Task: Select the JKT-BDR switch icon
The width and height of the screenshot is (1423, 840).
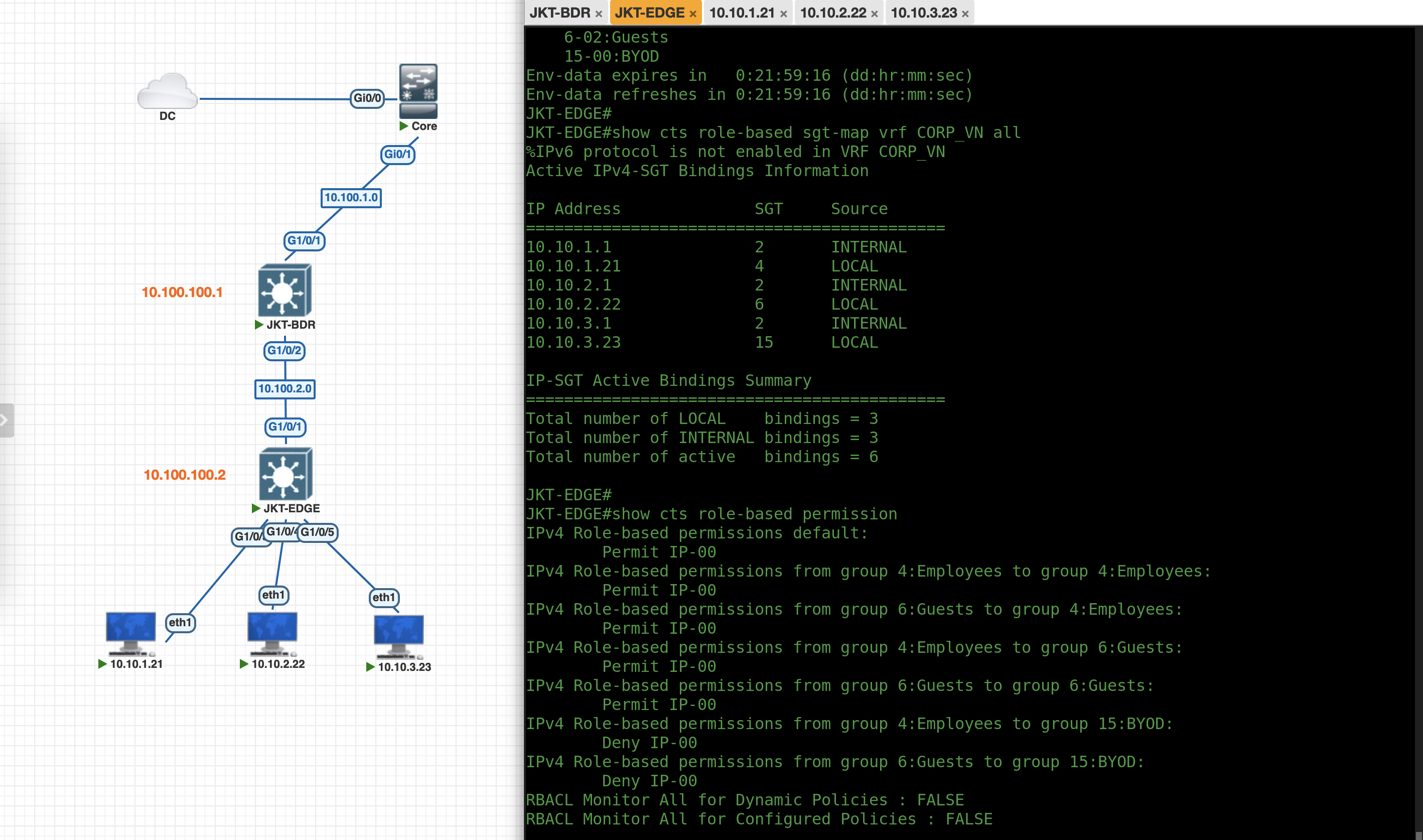Action: tap(284, 291)
